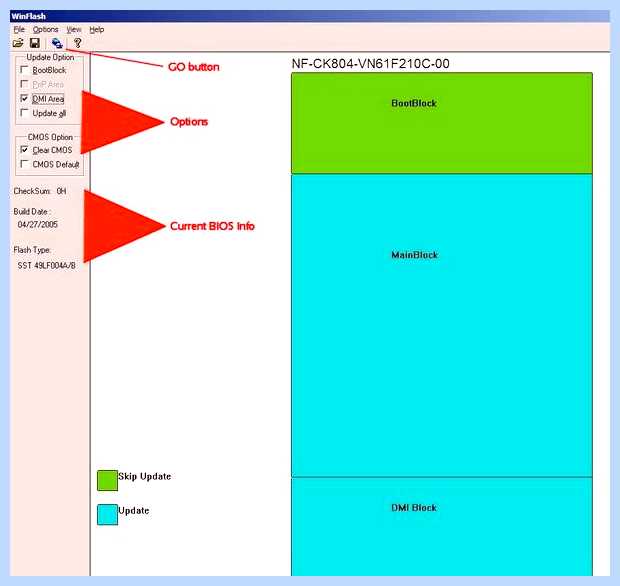Click the build date 04/27/2005
Image resolution: width=620 pixels, height=586 pixels.
coord(38,225)
